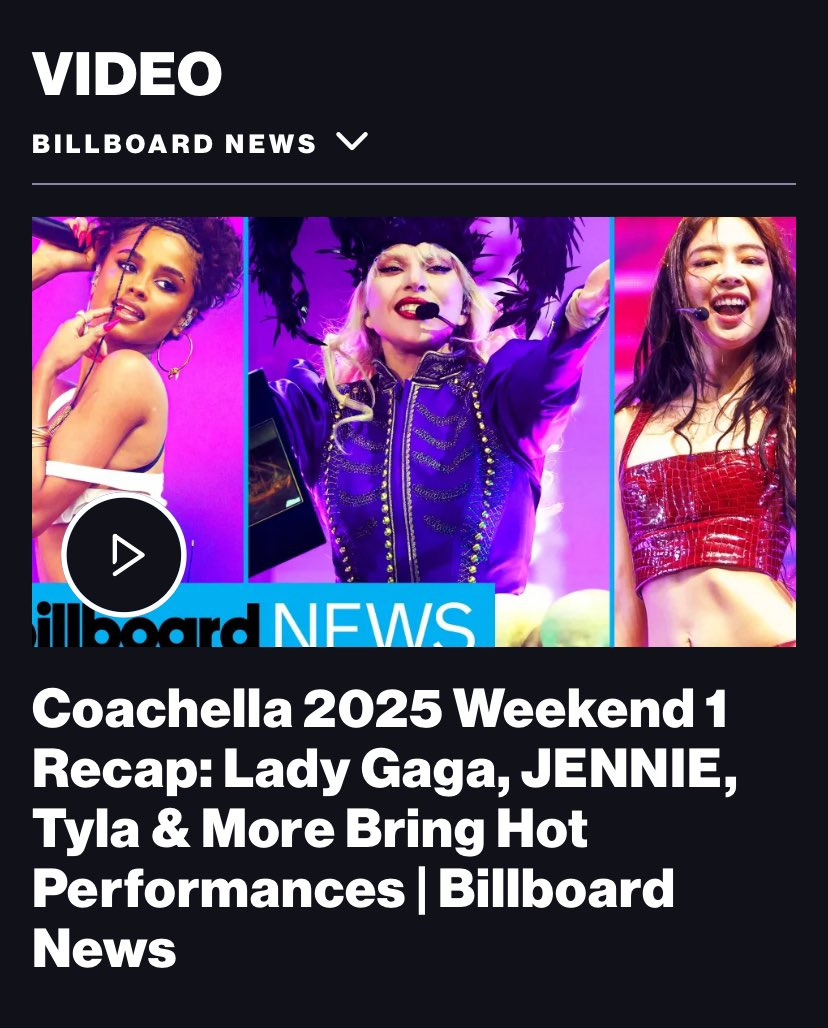Image resolution: width=828 pixels, height=1028 pixels.
Task: Click the triangle inside the play circle
Action: tap(127, 555)
